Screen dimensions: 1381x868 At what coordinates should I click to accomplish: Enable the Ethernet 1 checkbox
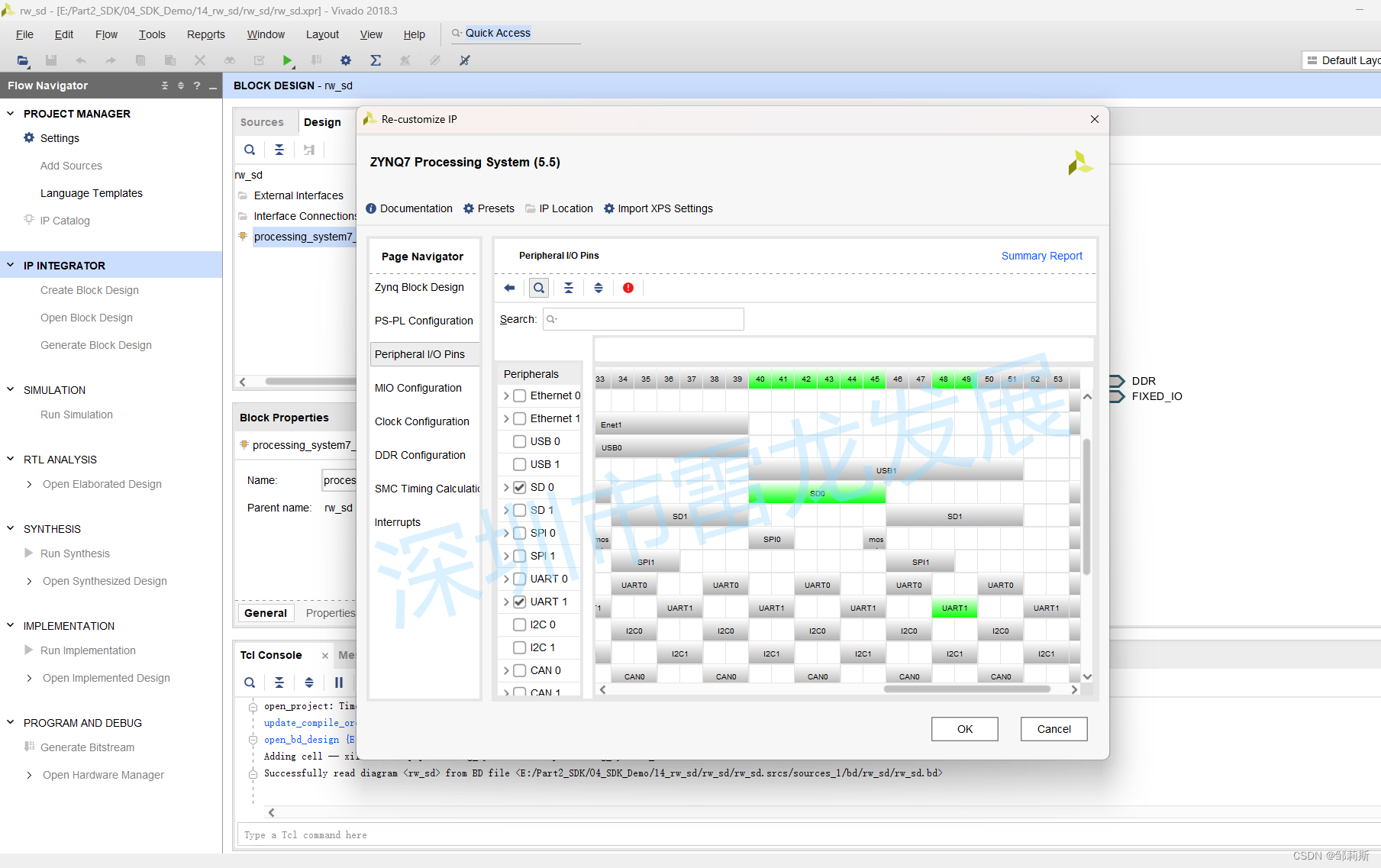520,418
